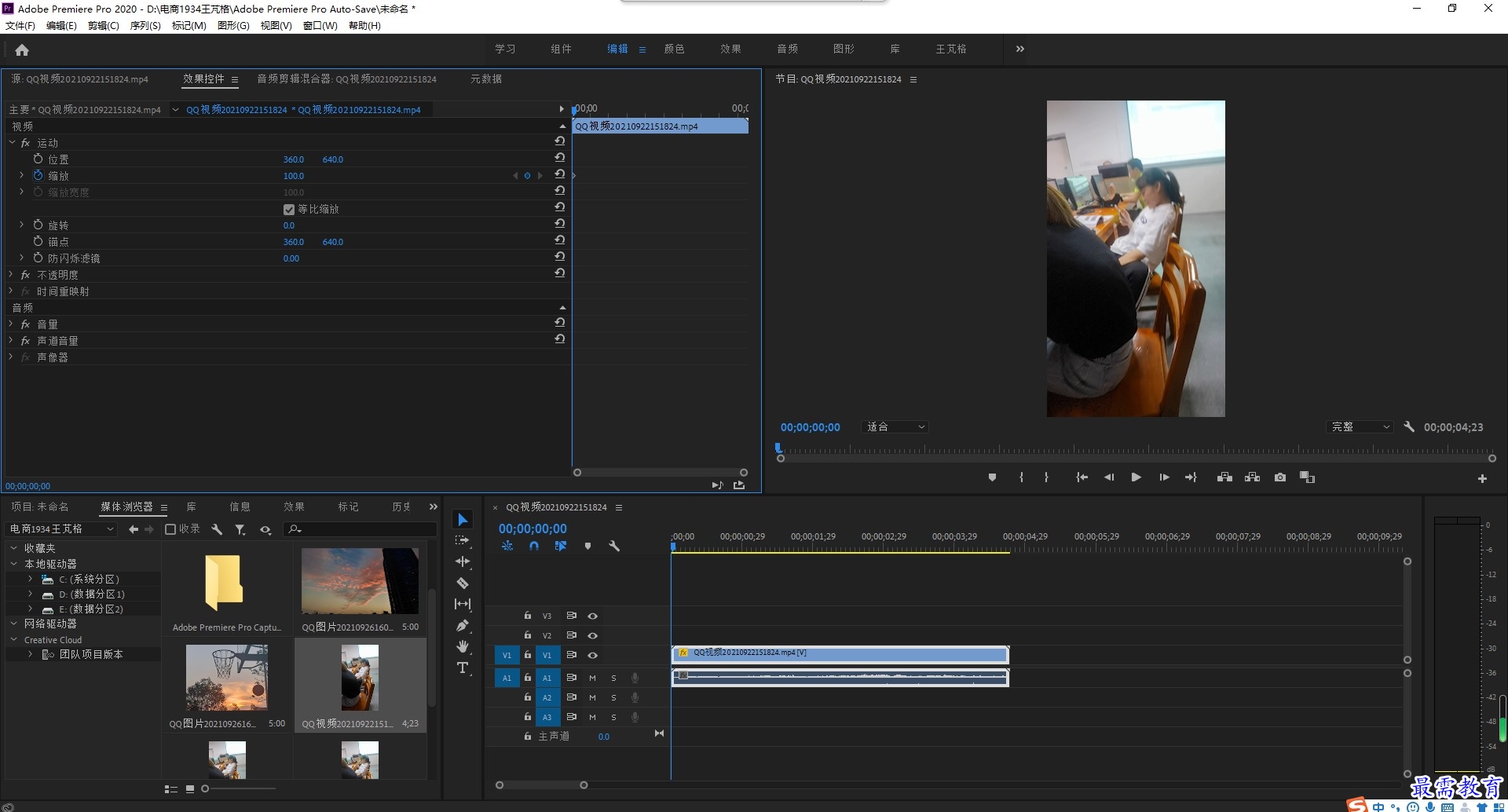Click the Extract button
The image size is (1508, 812).
[1252, 477]
